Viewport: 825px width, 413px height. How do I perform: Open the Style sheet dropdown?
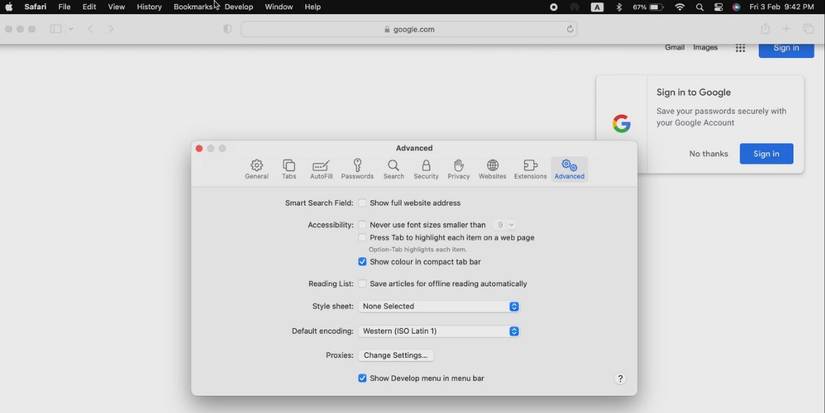point(439,306)
